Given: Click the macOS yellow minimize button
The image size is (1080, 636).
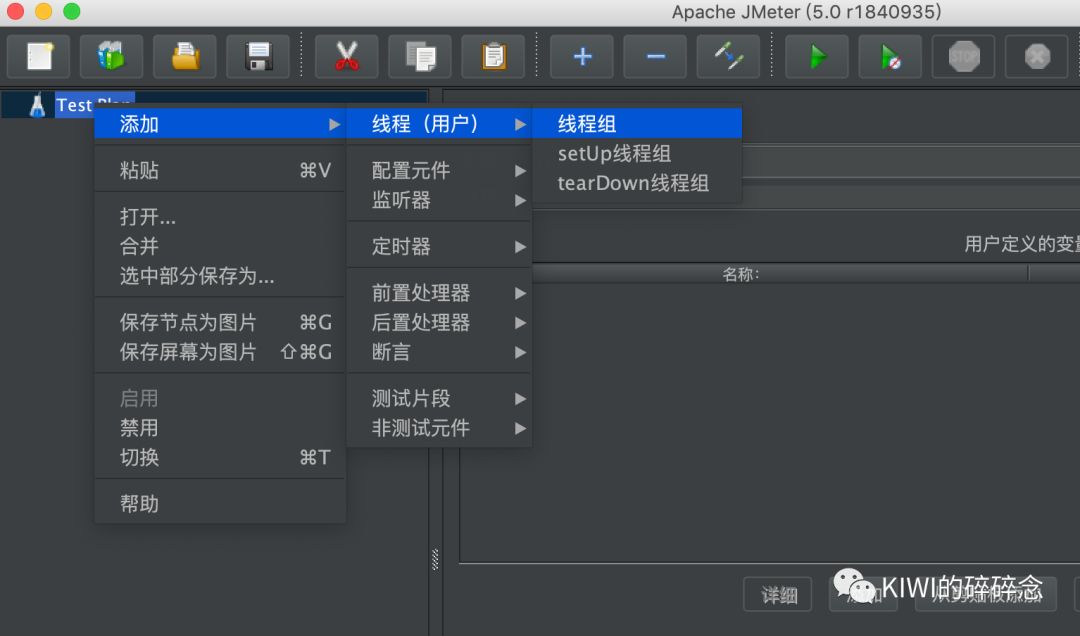Looking at the screenshot, I should click(x=43, y=11).
